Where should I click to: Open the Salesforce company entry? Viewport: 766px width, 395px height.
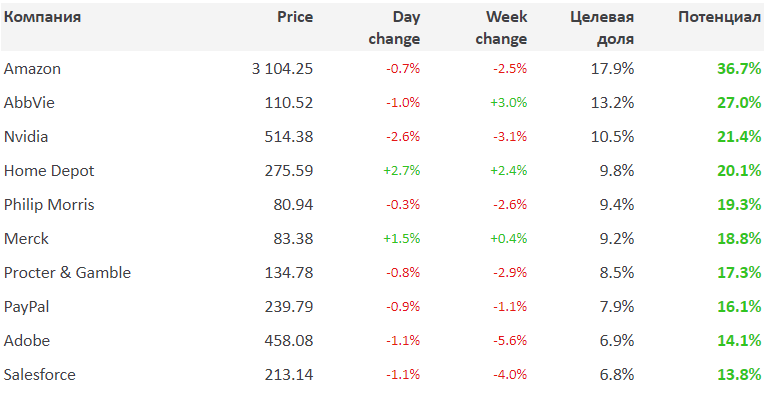point(40,375)
